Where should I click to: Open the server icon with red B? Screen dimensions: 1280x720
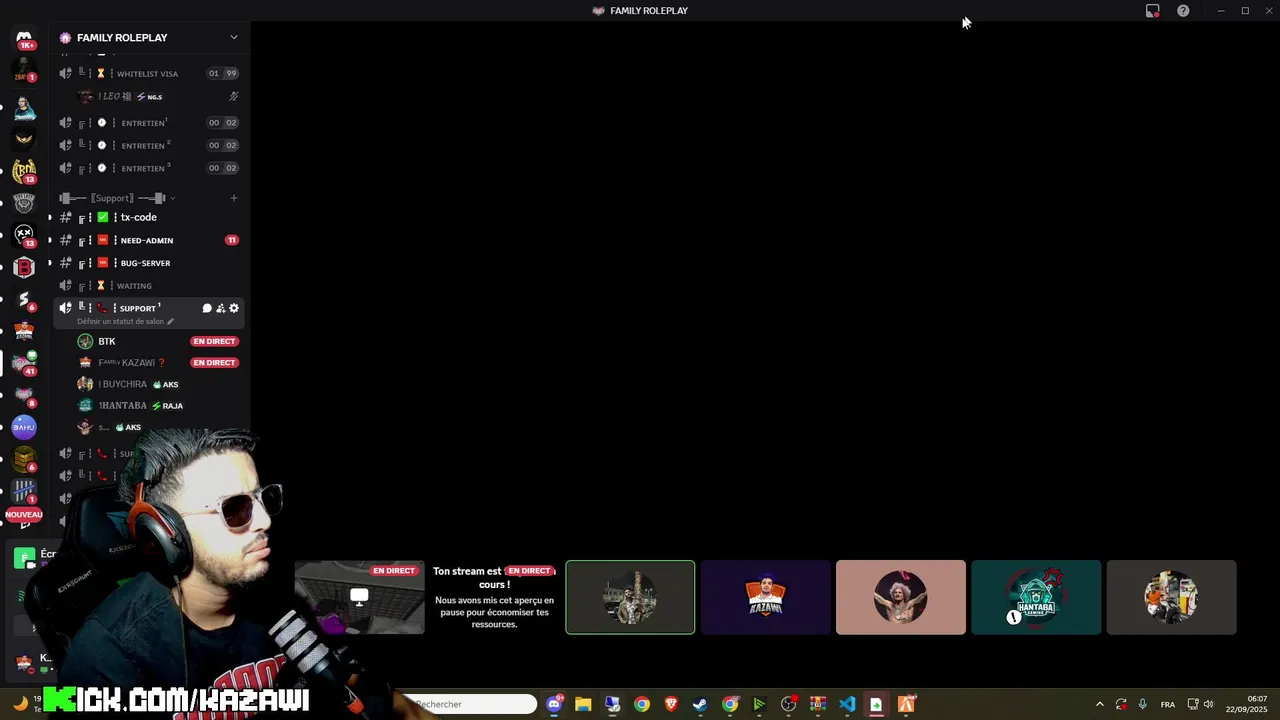24,267
